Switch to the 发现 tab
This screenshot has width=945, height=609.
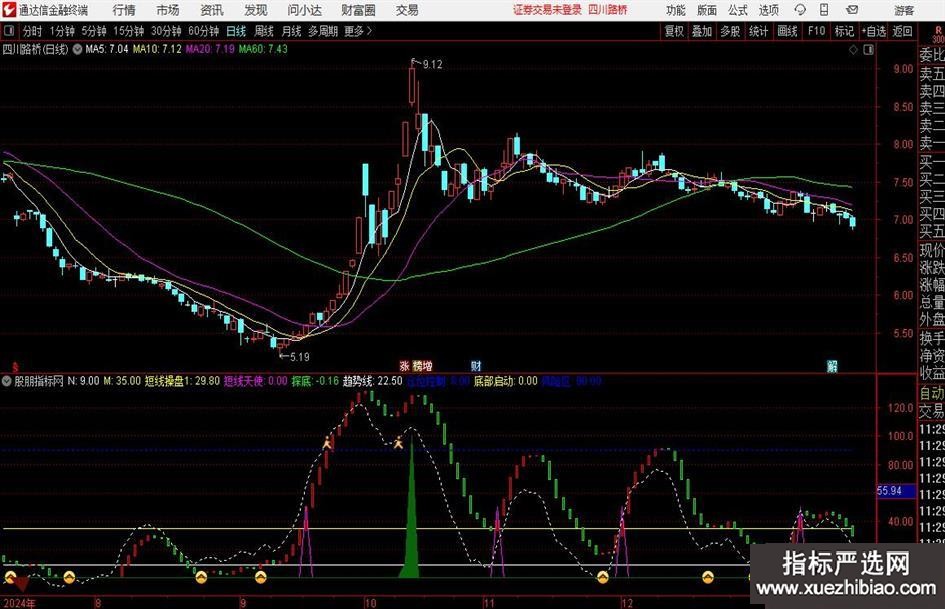tap(256, 10)
